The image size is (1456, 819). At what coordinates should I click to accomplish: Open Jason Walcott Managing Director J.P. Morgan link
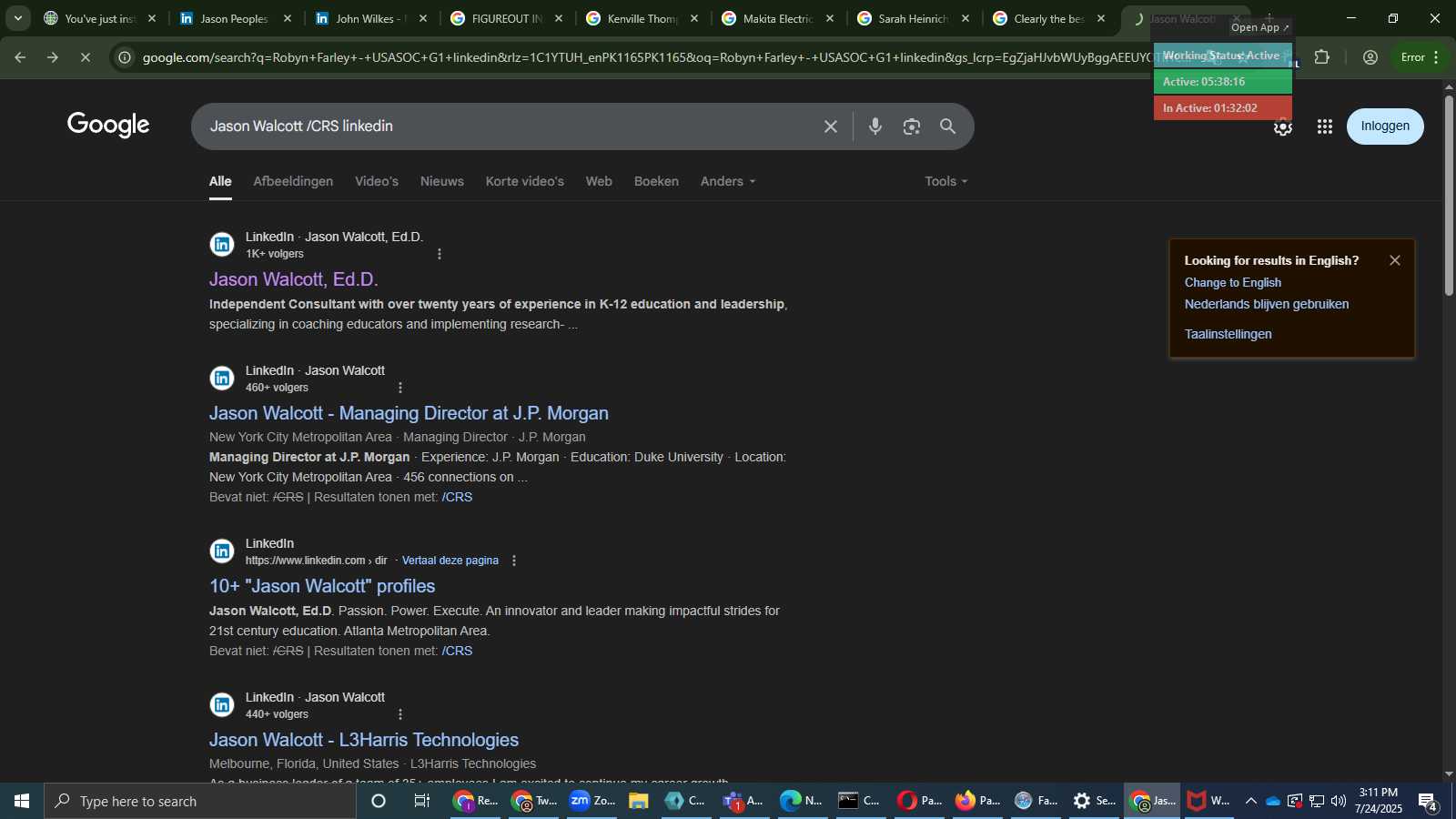(409, 413)
